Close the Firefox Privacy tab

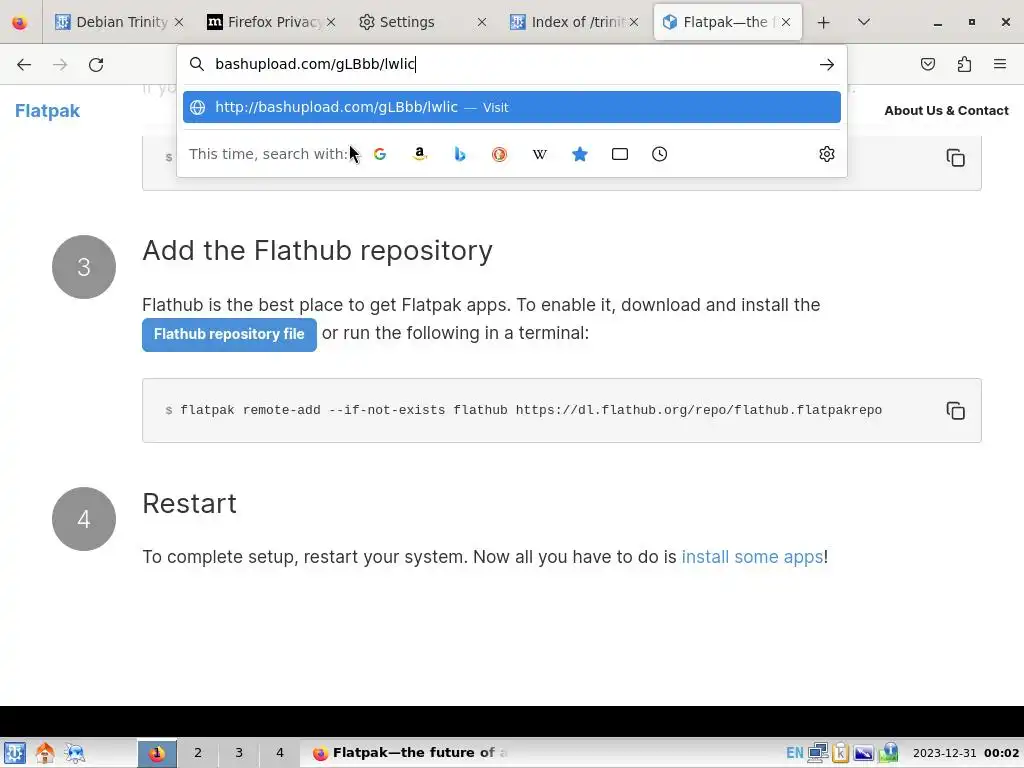coord(330,22)
